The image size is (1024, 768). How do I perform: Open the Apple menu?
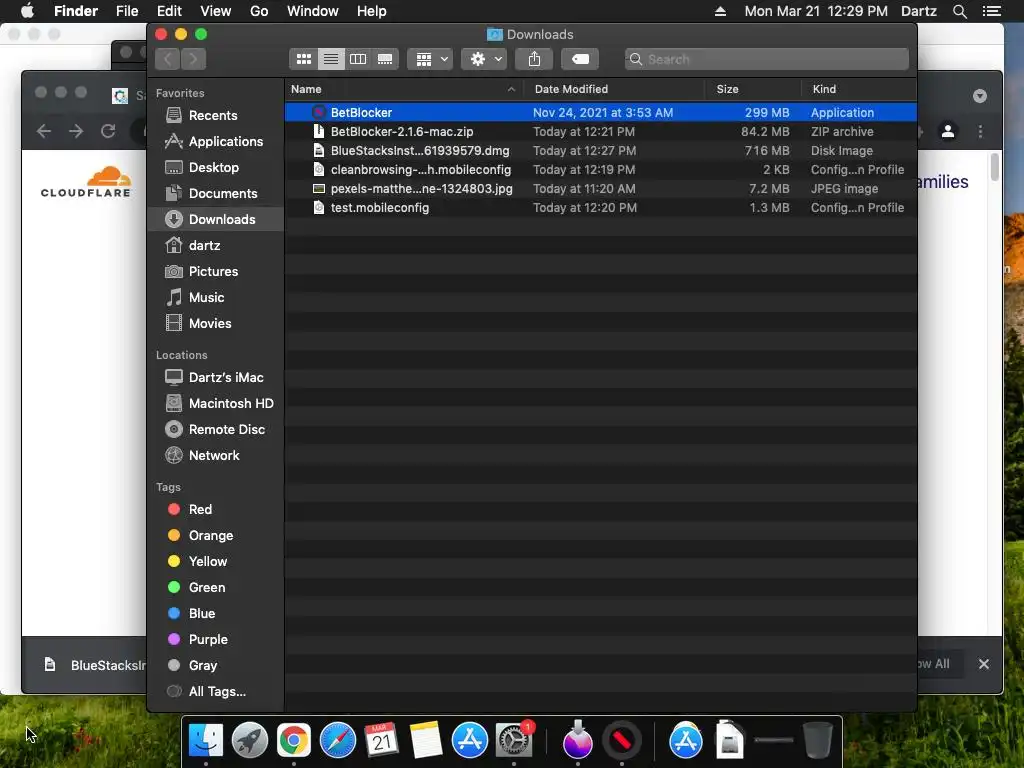point(27,11)
